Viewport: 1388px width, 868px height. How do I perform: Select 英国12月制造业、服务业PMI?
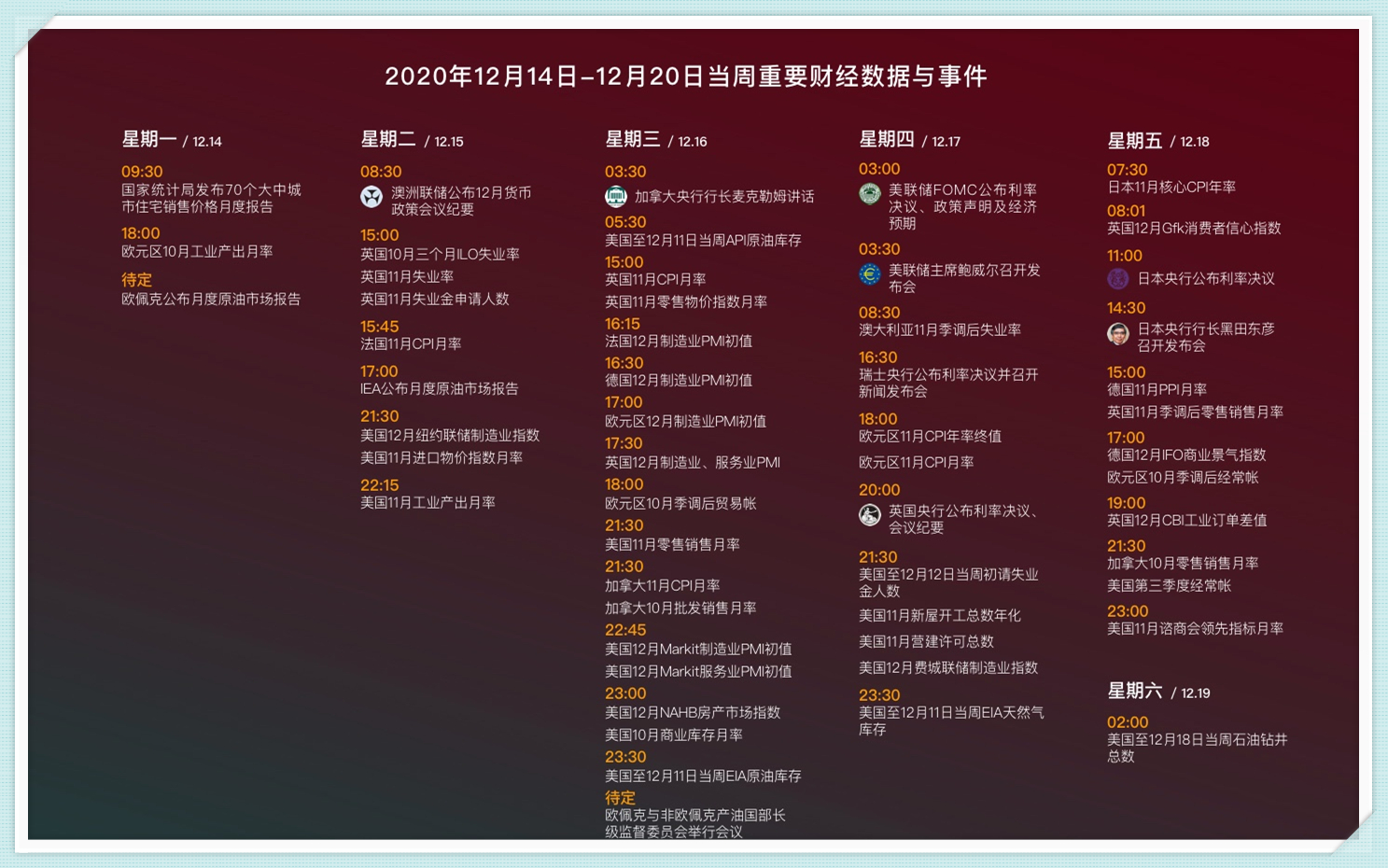693,462
